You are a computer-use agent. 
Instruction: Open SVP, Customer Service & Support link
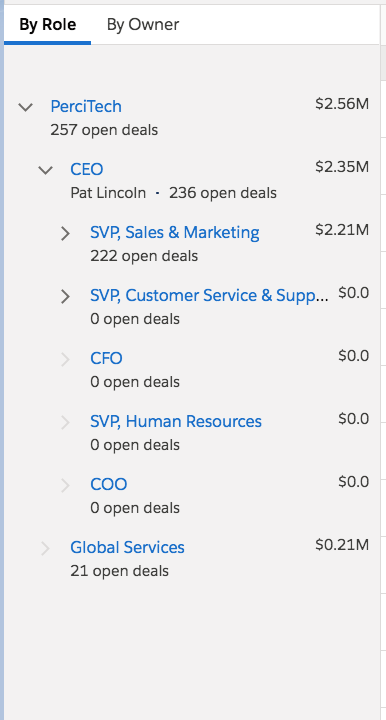click(x=209, y=295)
